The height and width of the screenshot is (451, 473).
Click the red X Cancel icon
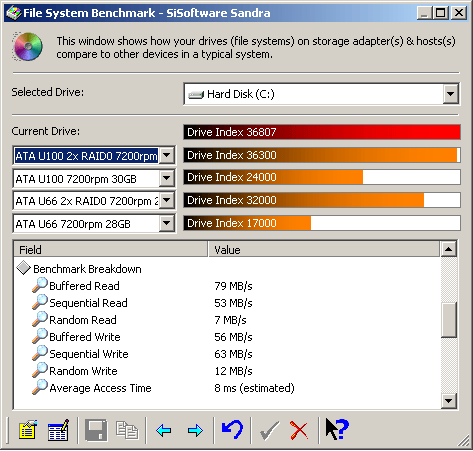pyautogui.click(x=299, y=430)
